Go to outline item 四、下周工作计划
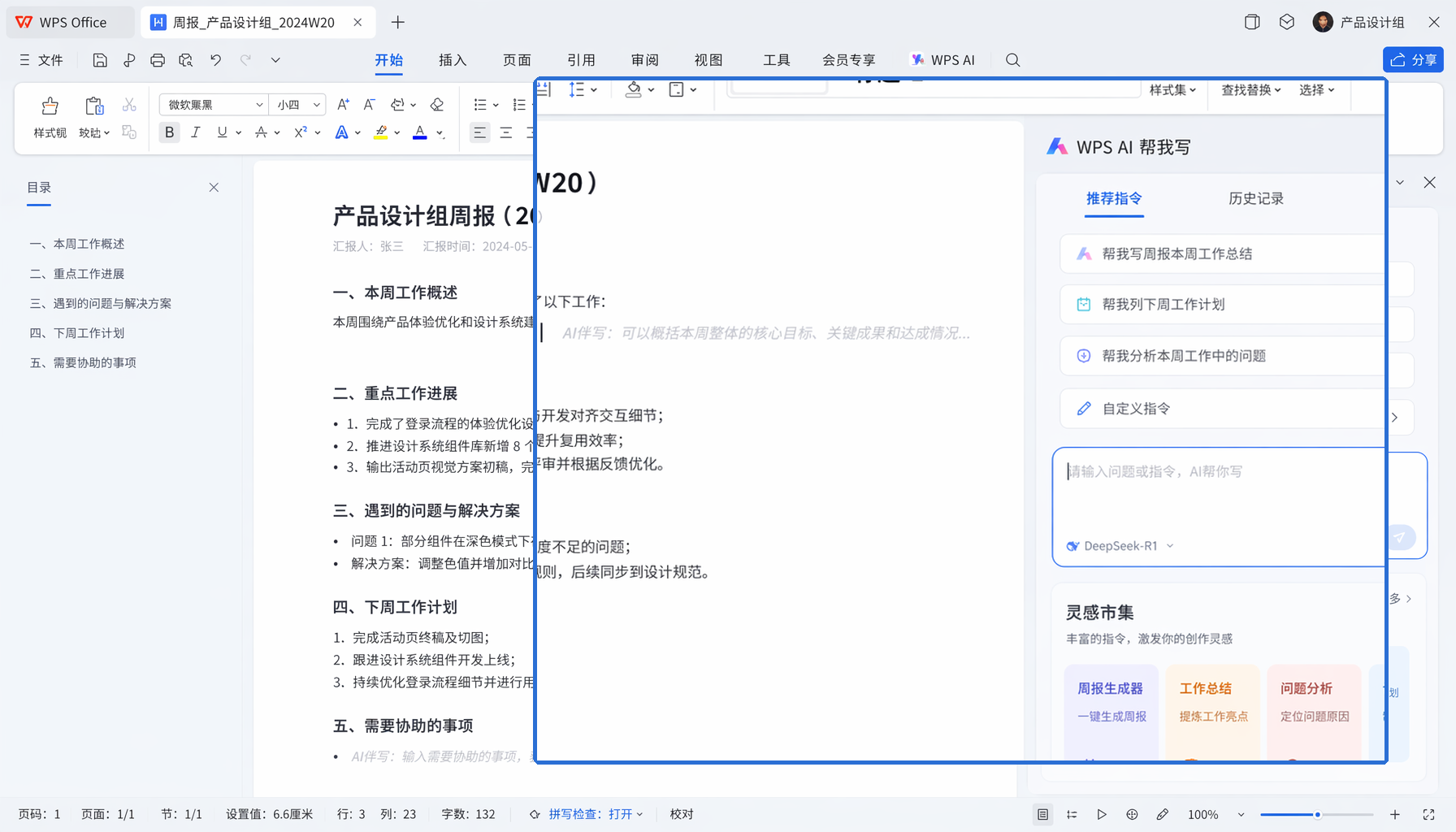This screenshot has width=1456, height=832. coord(77,333)
